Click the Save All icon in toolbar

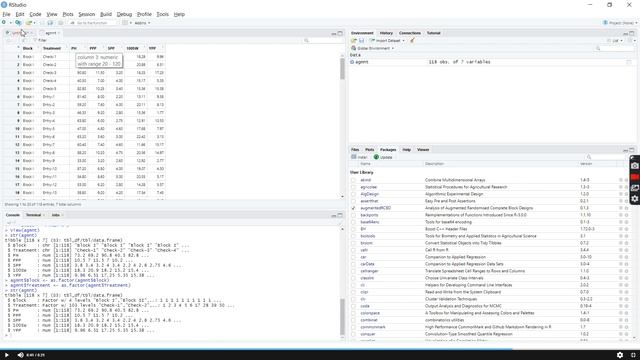pyautogui.click(x=50, y=23)
